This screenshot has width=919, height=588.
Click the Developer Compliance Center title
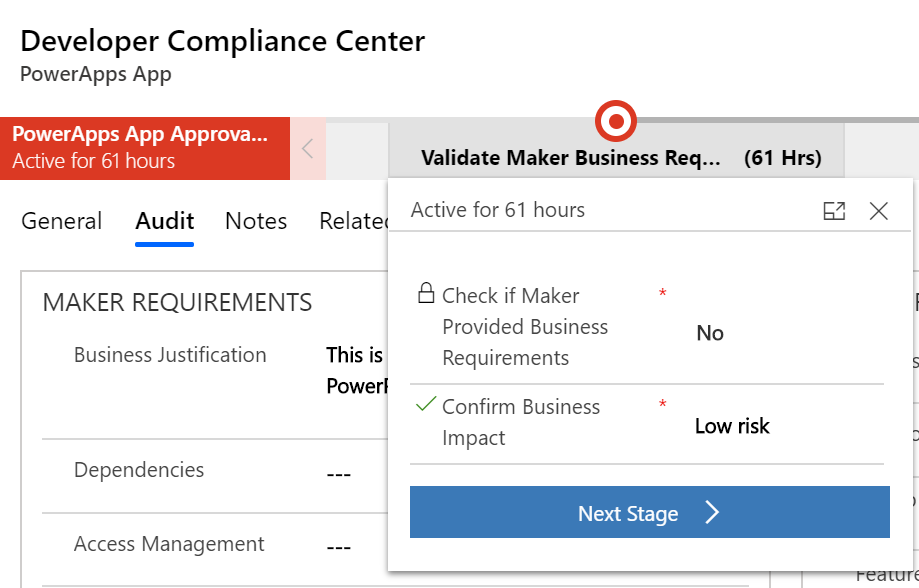[222, 41]
